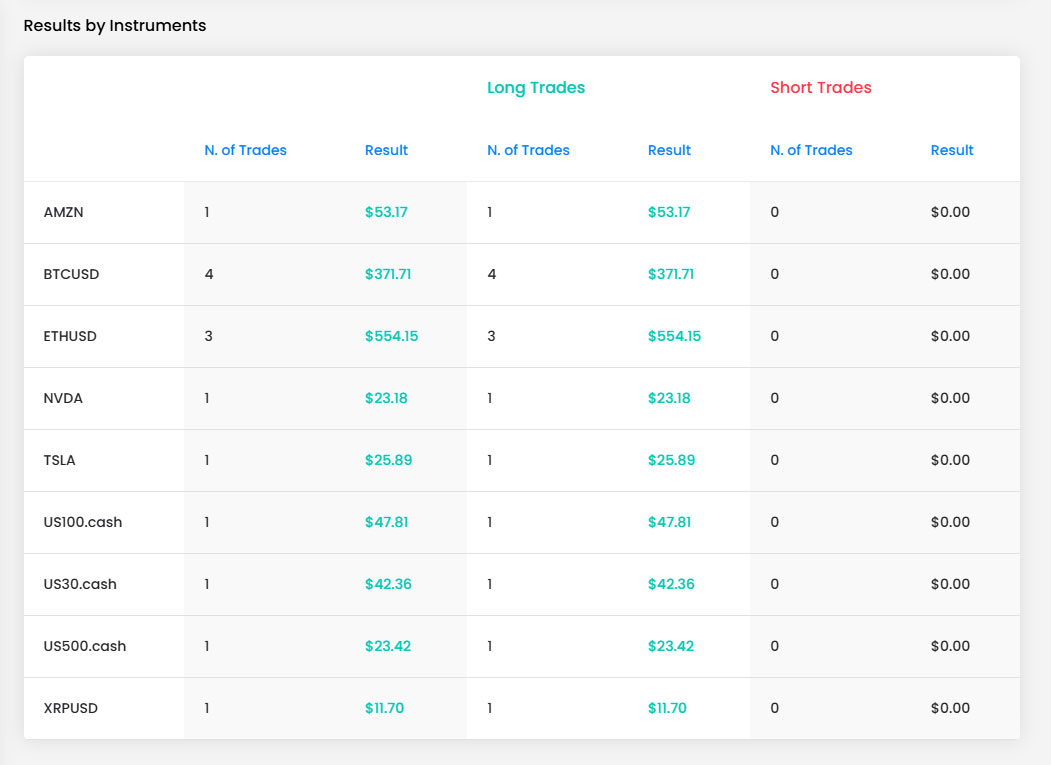The height and width of the screenshot is (765, 1051).
Task: Select the BTCUSD instrument row
Action: click(x=521, y=274)
